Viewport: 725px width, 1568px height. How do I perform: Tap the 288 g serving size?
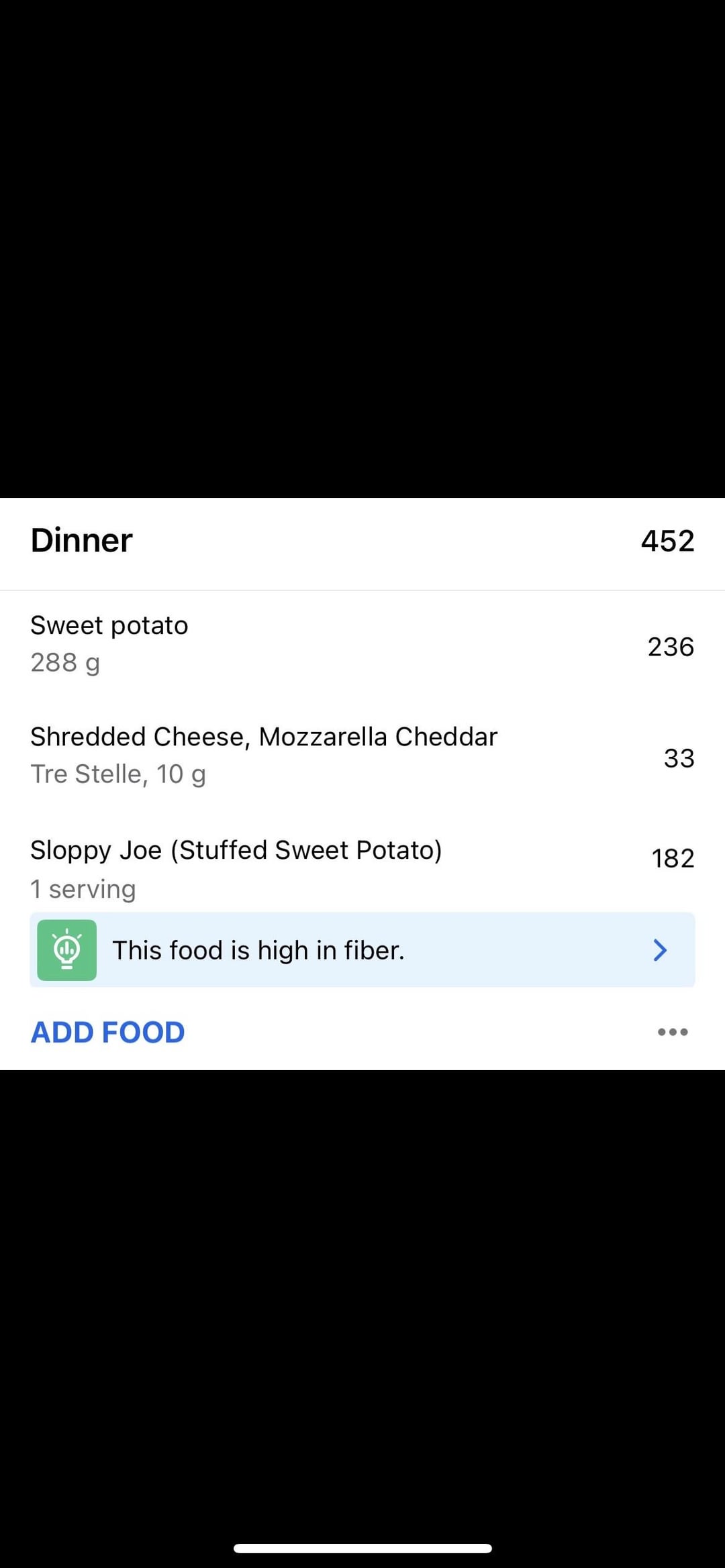coord(65,663)
